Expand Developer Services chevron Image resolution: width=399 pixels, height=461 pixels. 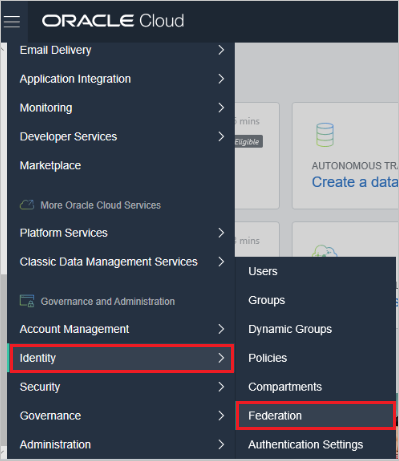[x=221, y=137]
